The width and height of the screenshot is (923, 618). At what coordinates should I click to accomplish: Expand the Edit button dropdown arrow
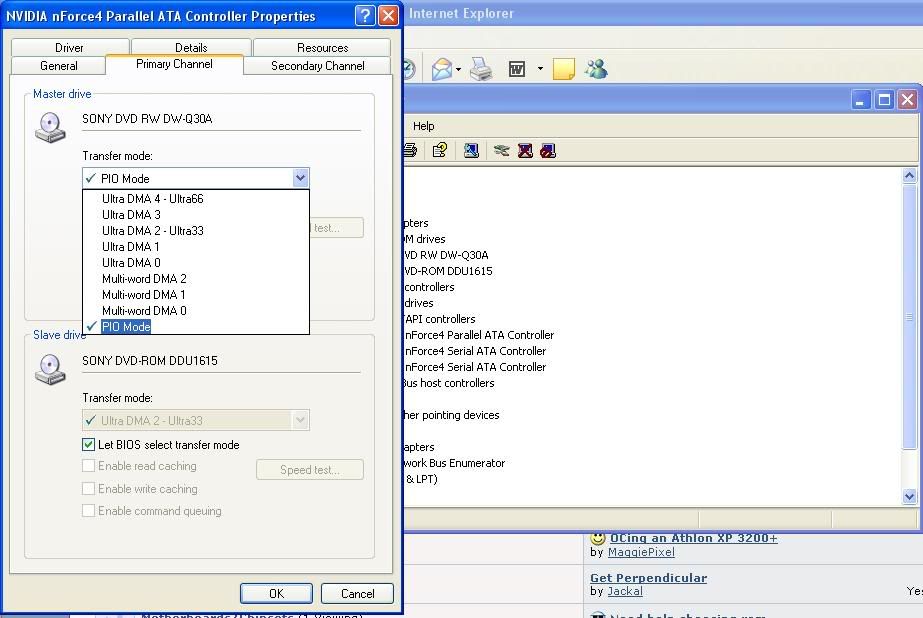pyautogui.click(x=540, y=69)
